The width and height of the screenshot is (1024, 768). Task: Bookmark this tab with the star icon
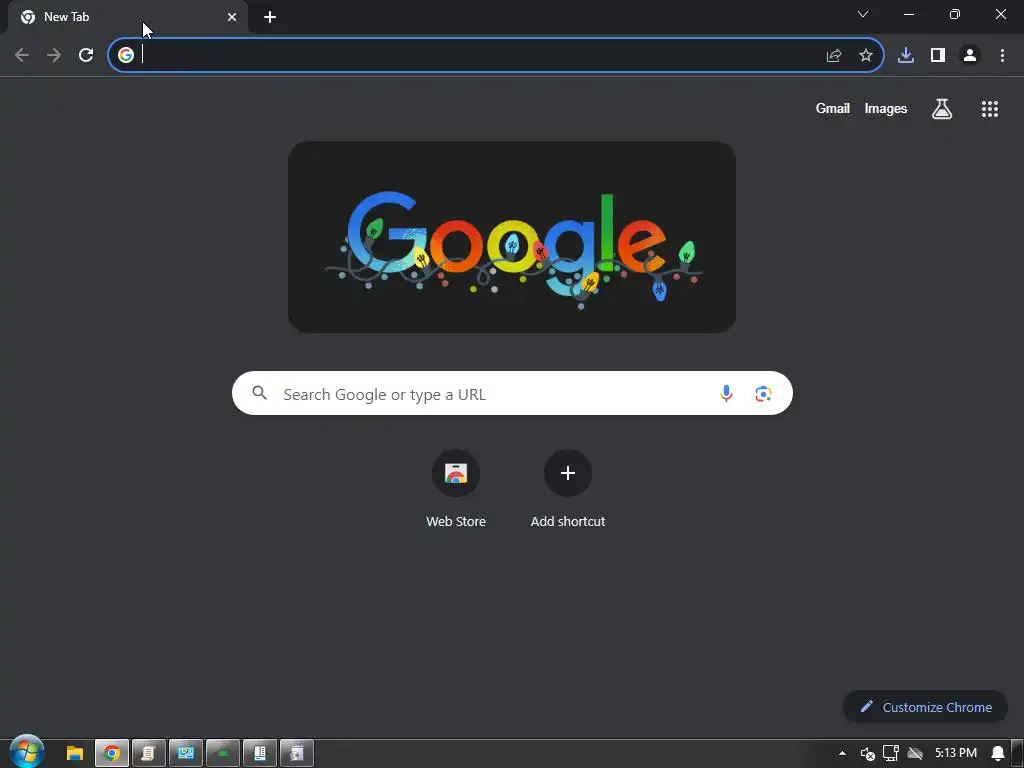point(865,56)
